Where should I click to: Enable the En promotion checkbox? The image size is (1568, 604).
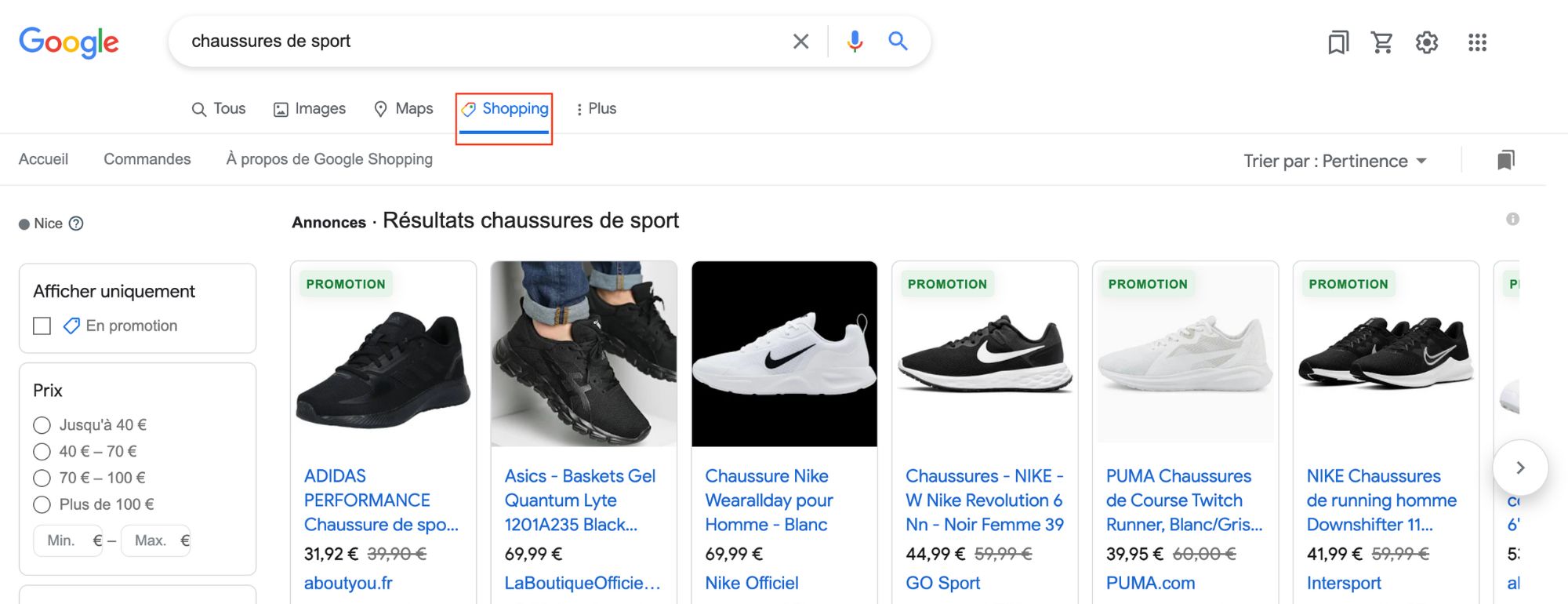42,326
